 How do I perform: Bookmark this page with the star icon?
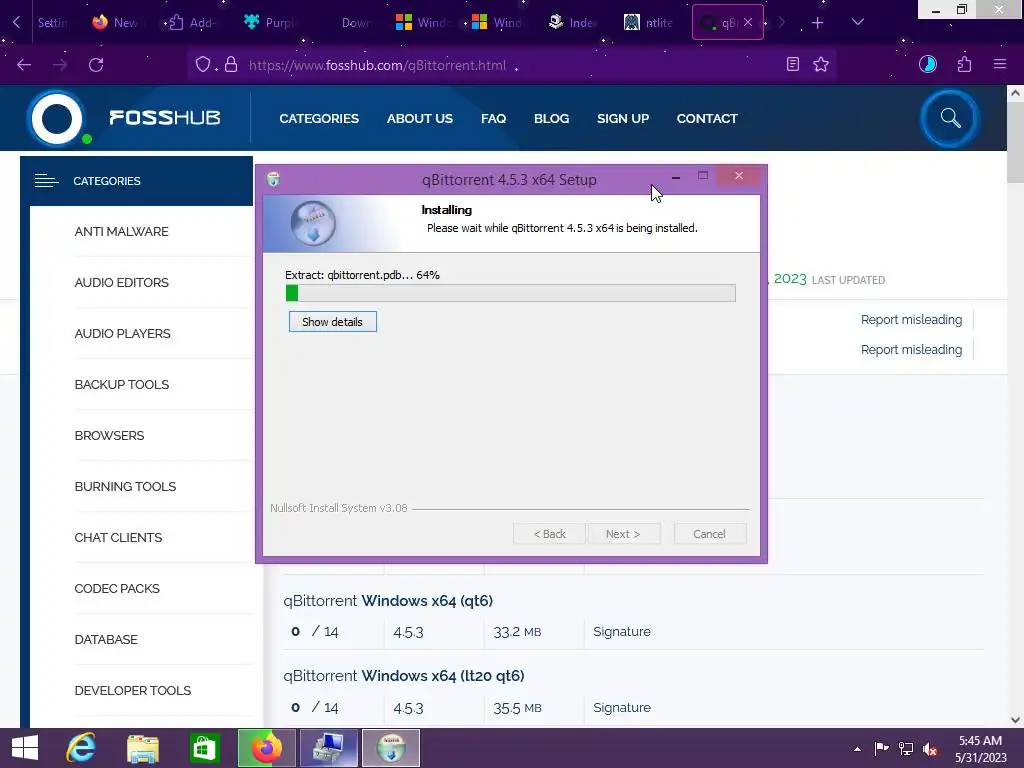click(x=821, y=64)
